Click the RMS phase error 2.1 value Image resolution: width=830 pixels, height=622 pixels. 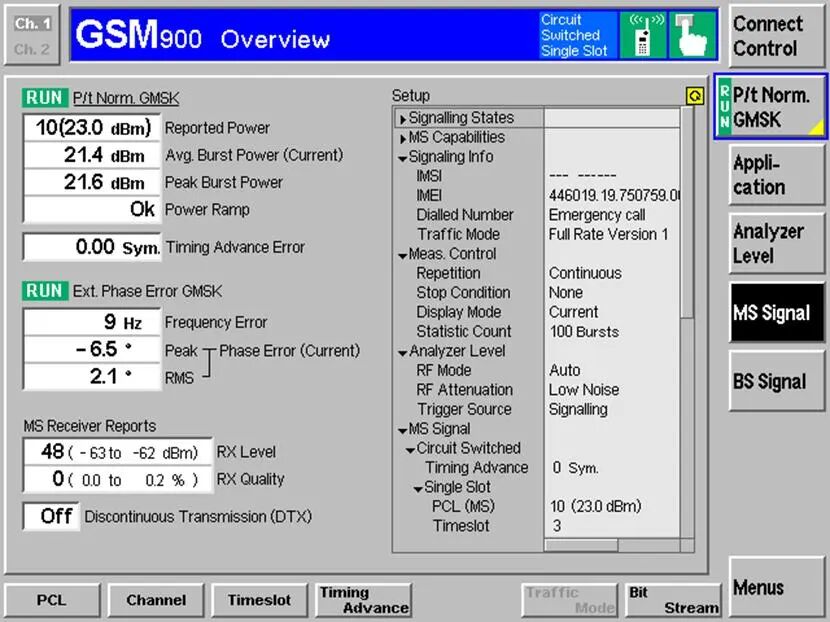tap(92, 376)
